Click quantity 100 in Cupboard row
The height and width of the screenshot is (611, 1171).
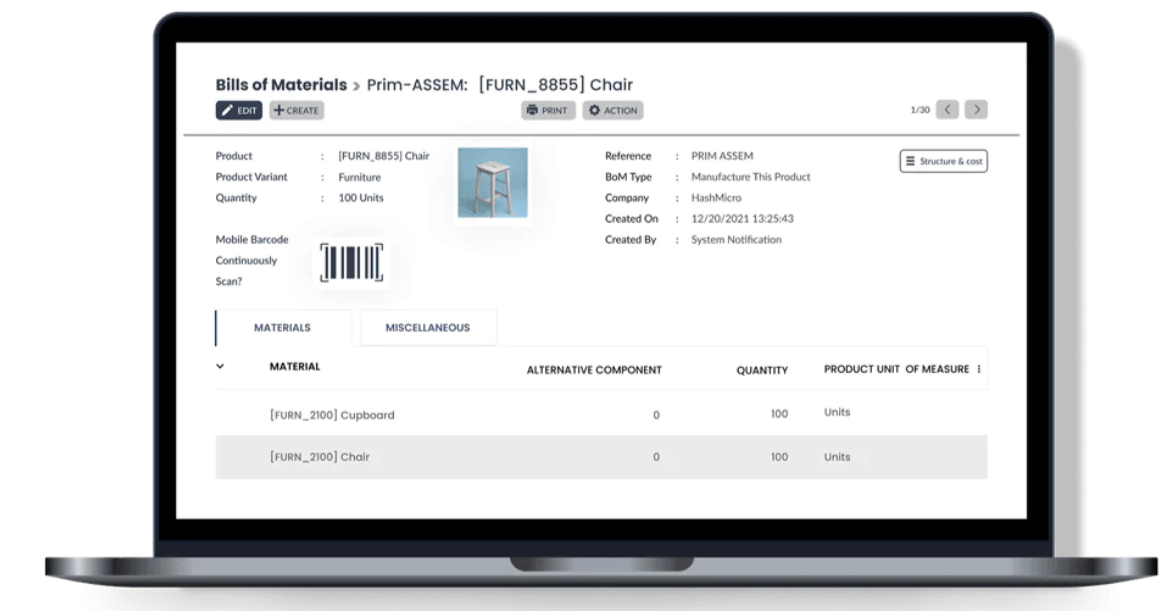click(x=780, y=414)
